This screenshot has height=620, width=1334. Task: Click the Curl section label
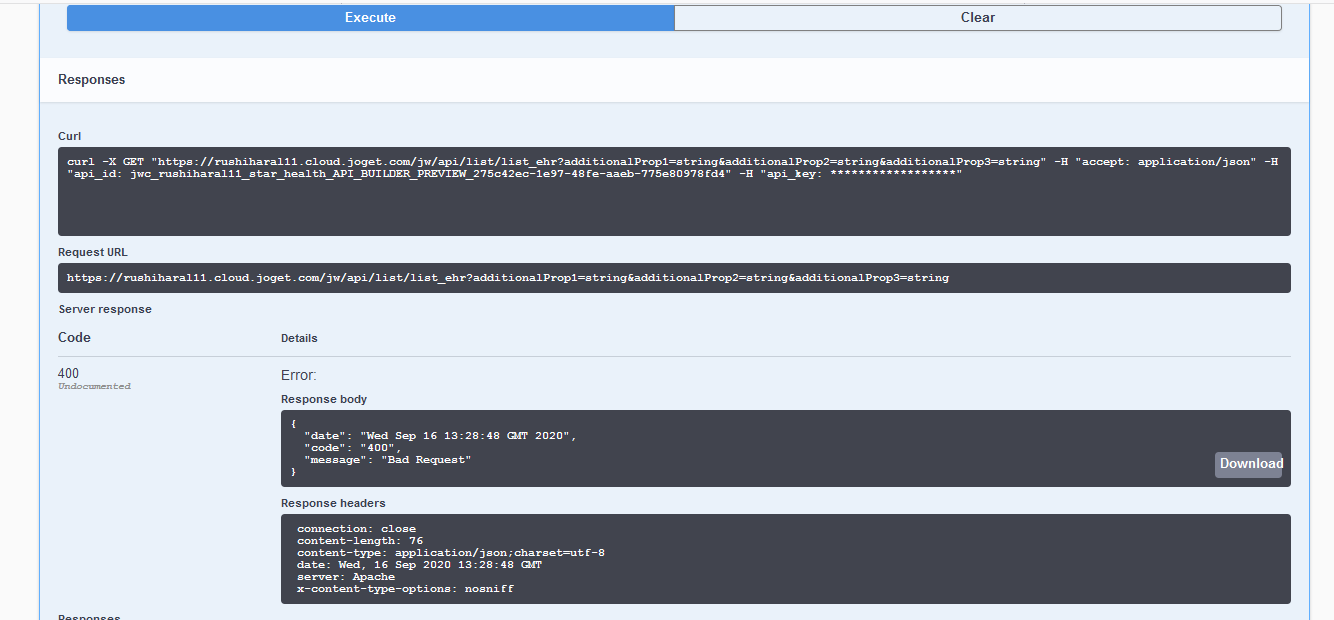click(70, 136)
